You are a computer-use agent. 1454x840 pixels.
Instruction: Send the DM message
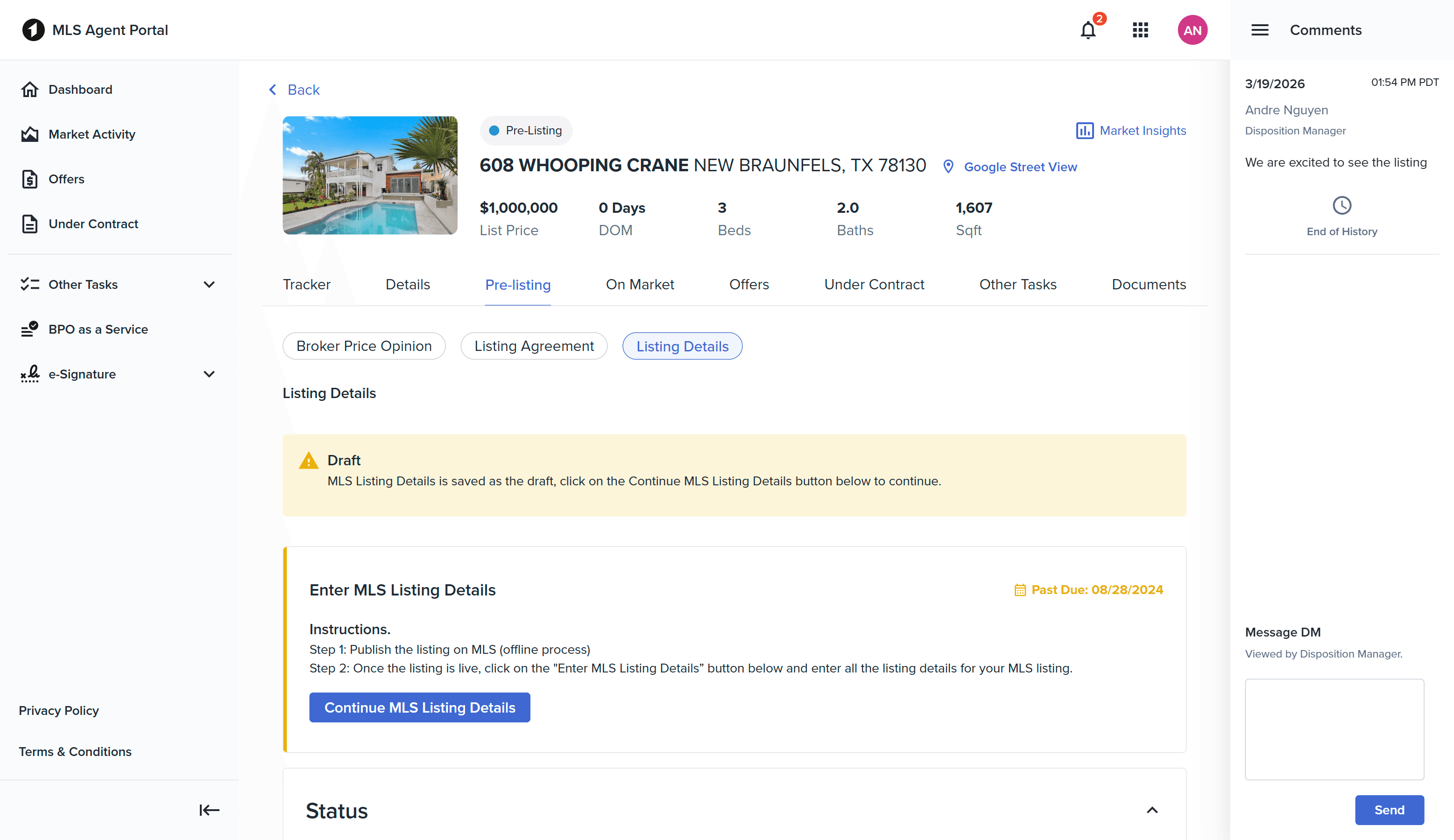click(x=1390, y=810)
